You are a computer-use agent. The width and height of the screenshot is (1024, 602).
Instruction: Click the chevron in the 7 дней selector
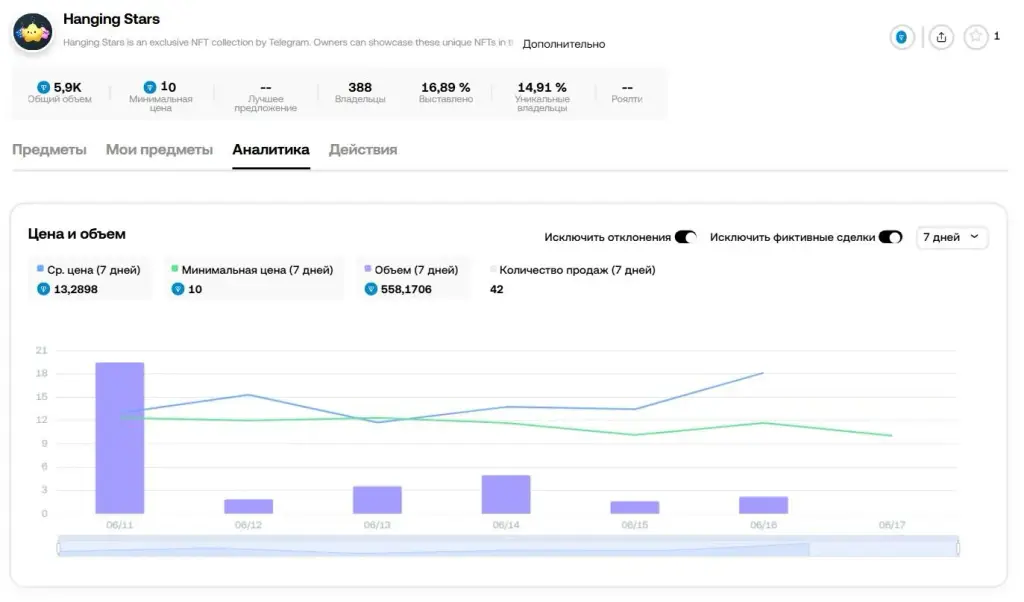[x=974, y=236]
